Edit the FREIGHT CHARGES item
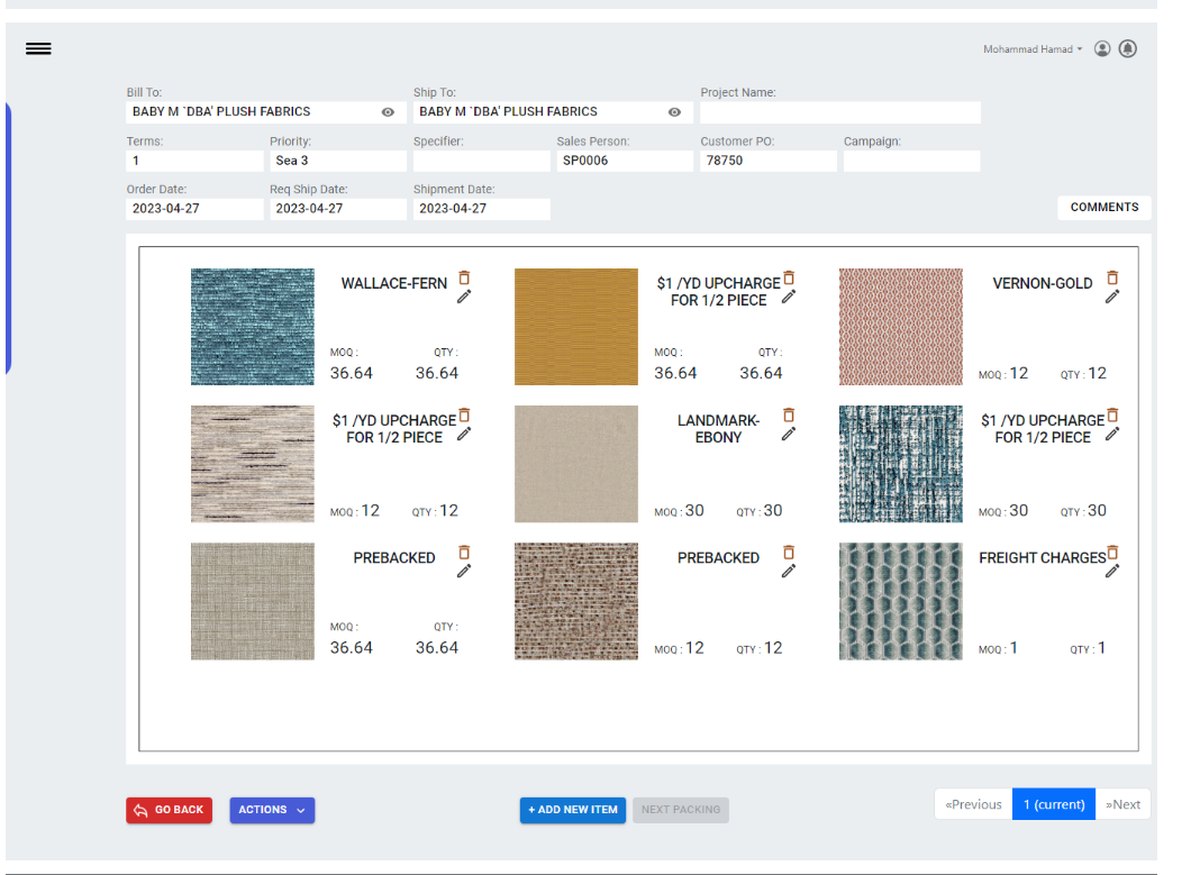 tap(1112, 570)
